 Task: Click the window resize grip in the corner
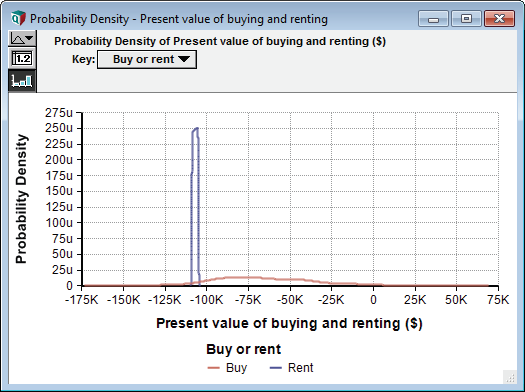point(510,377)
